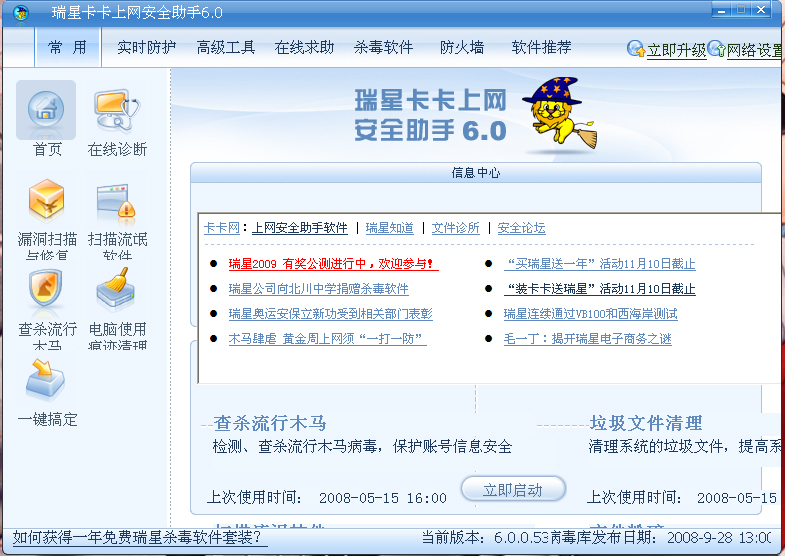785x556 pixels.
Task: Open 瑞星公司向北川中学捐赠杀毒软件 news link
Action: [318, 289]
